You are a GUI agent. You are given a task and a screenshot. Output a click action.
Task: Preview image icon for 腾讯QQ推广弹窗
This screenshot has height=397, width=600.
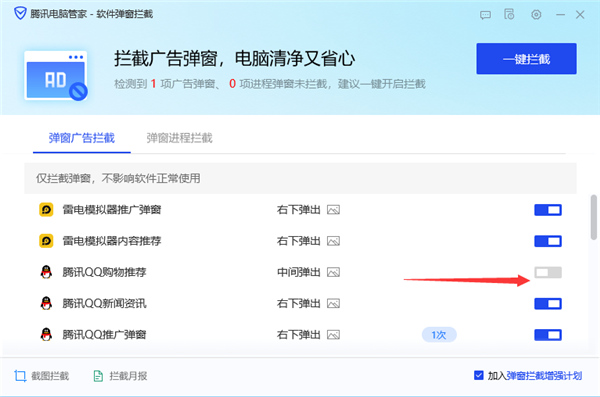pyautogui.click(x=333, y=335)
